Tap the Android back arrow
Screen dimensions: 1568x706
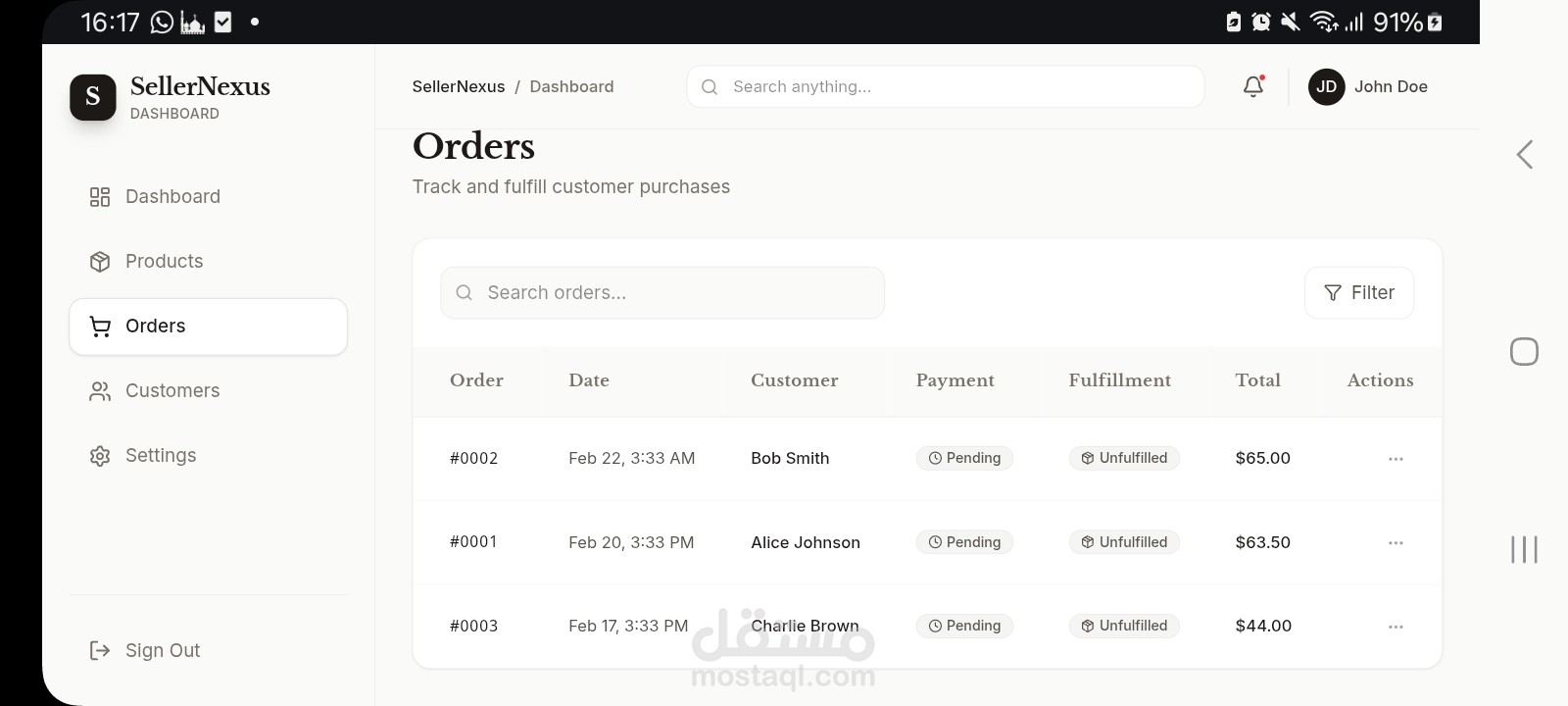point(1524,154)
